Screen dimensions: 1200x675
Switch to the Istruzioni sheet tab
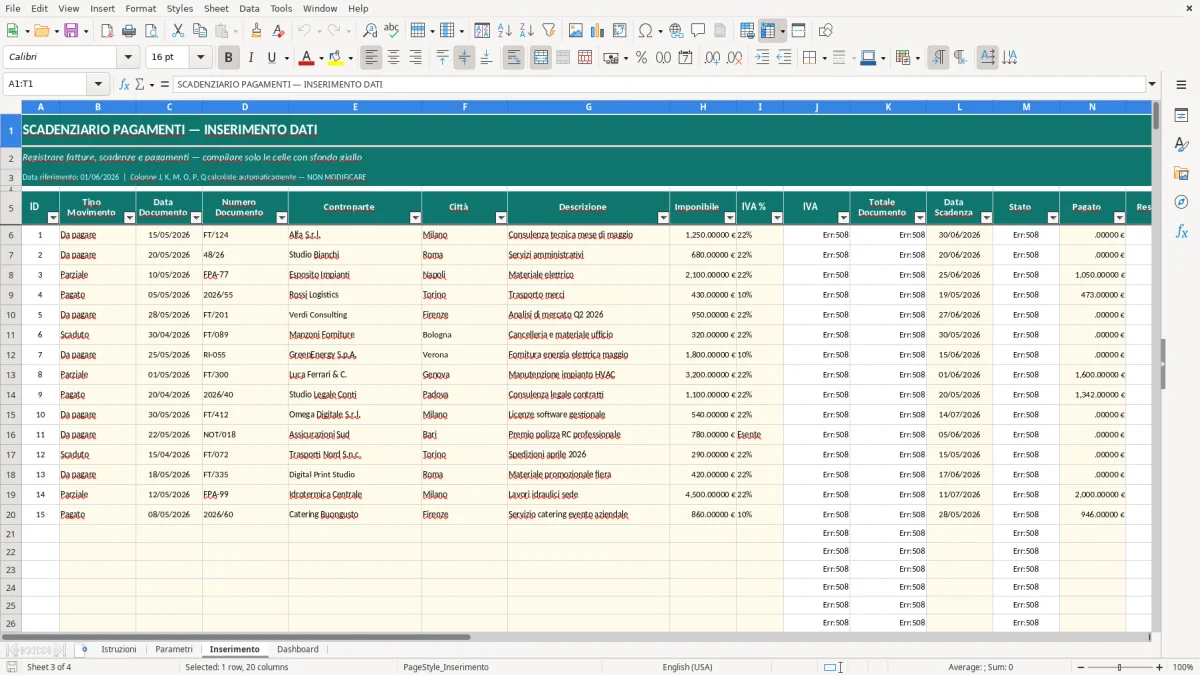click(x=119, y=649)
